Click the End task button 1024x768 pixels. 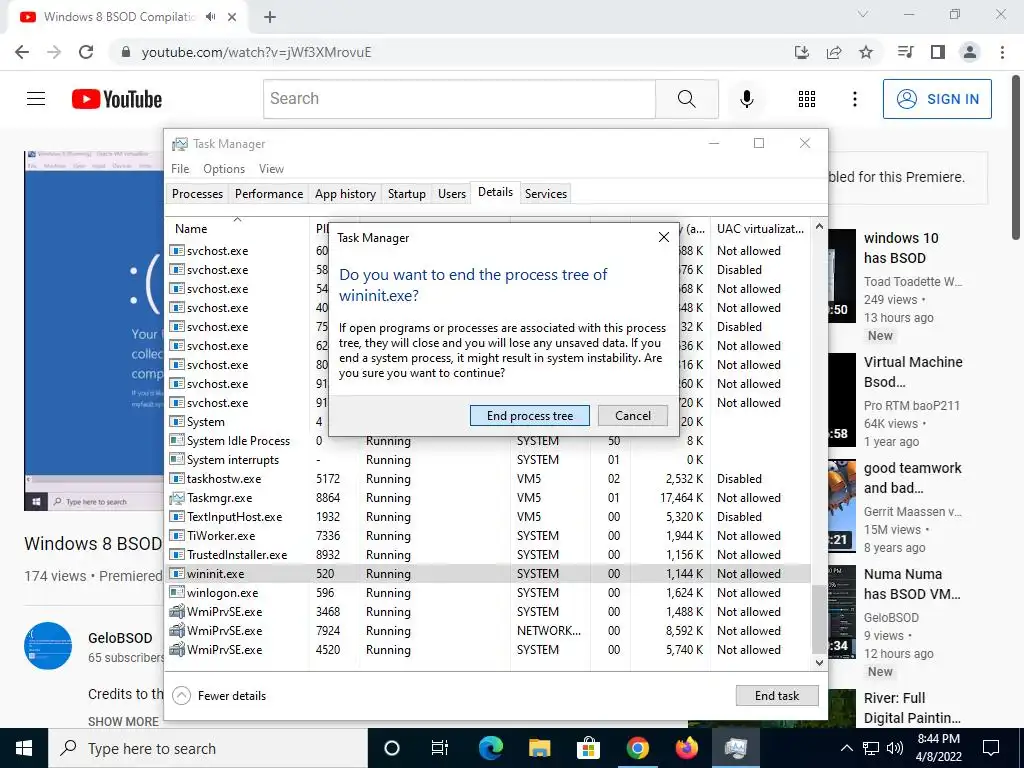(x=777, y=696)
